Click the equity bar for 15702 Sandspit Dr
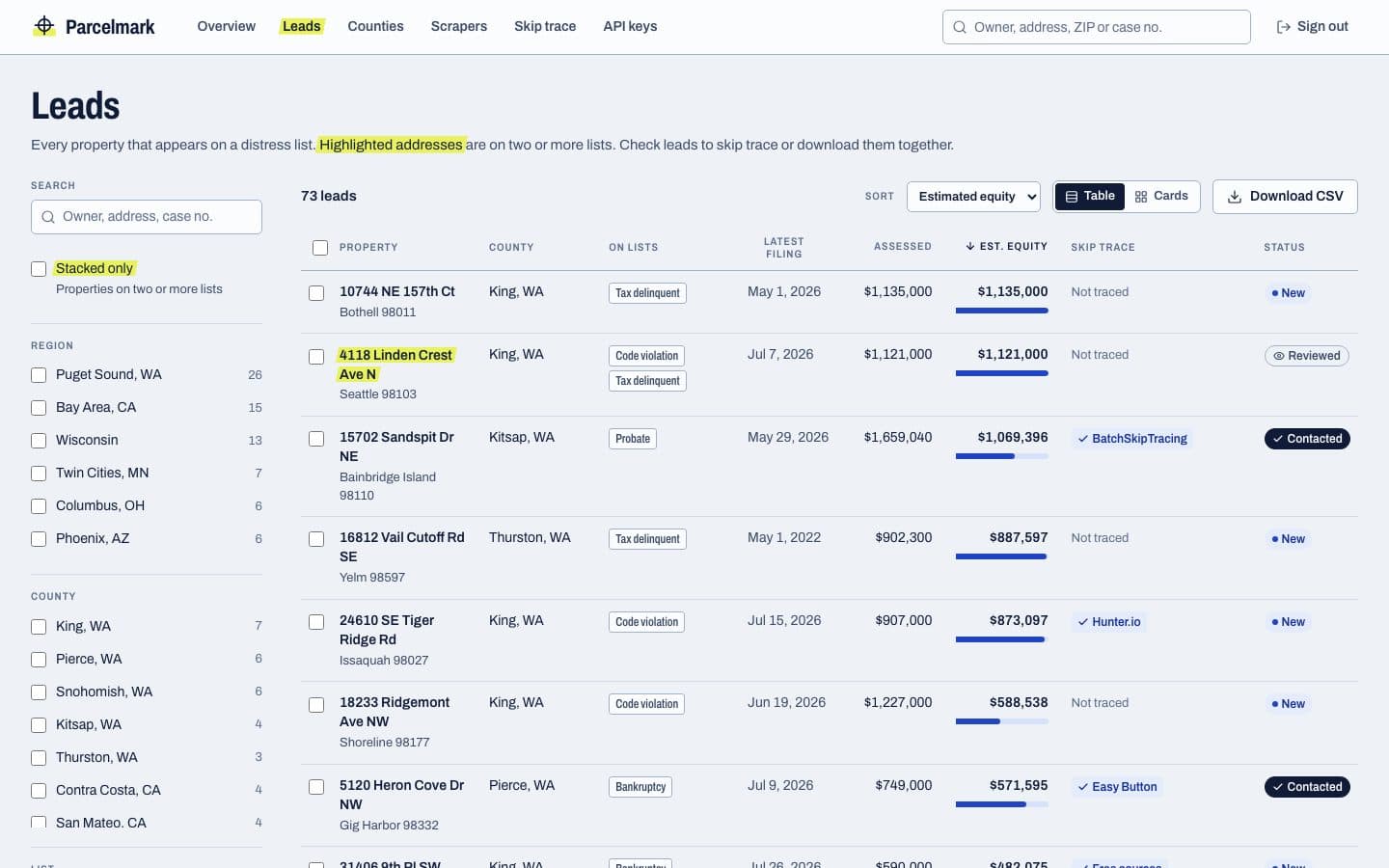This screenshot has height=868, width=1389. click(1001, 456)
